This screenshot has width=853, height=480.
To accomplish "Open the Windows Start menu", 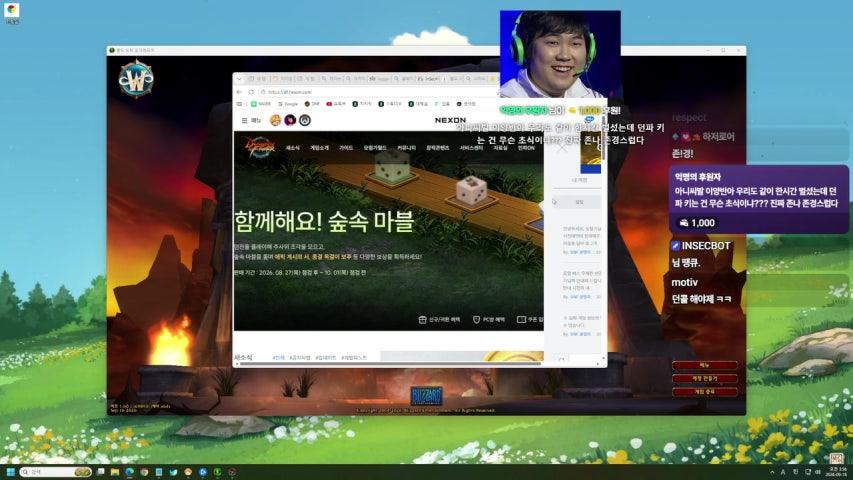I will 10,472.
